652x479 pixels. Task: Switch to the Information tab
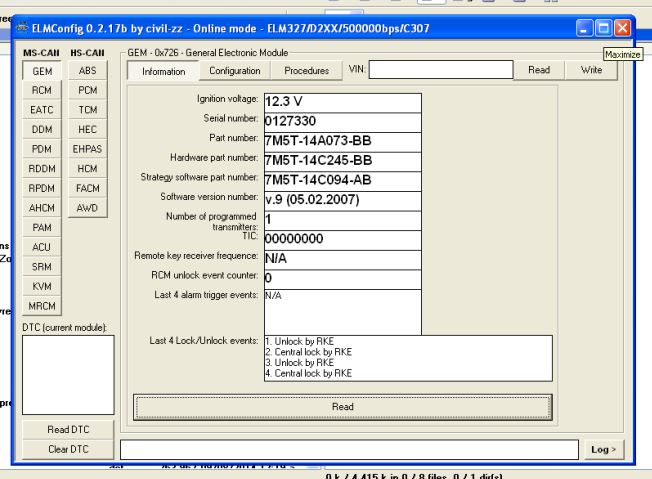point(163,71)
